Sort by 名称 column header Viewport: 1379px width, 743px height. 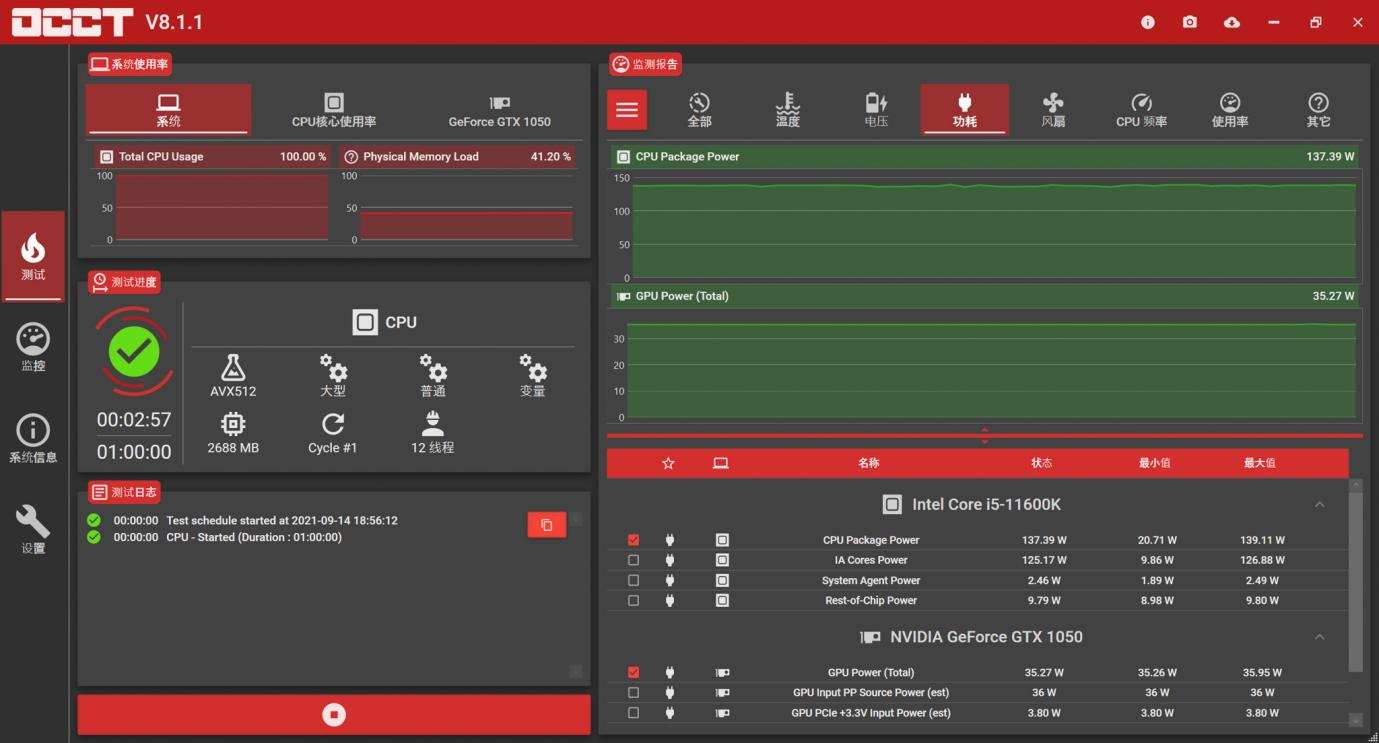pyautogui.click(x=868, y=463)
